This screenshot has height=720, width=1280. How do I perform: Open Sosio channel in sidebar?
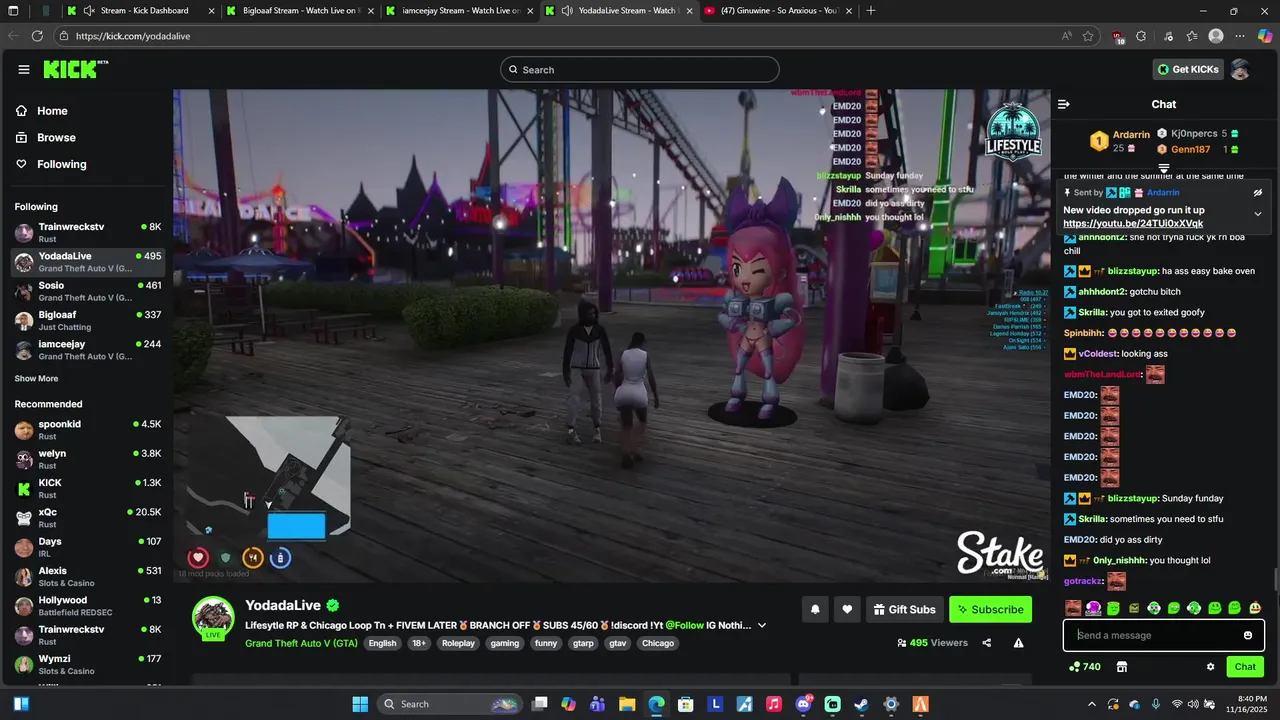88,291
